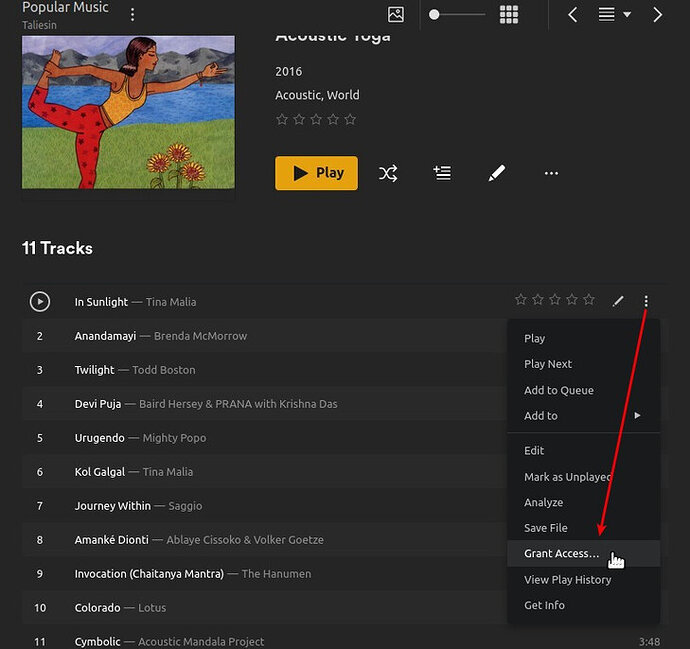This screenshot has height=649, width=690.
Task: Select Grant Access… menu entry
Action: (x=584, y=554)
